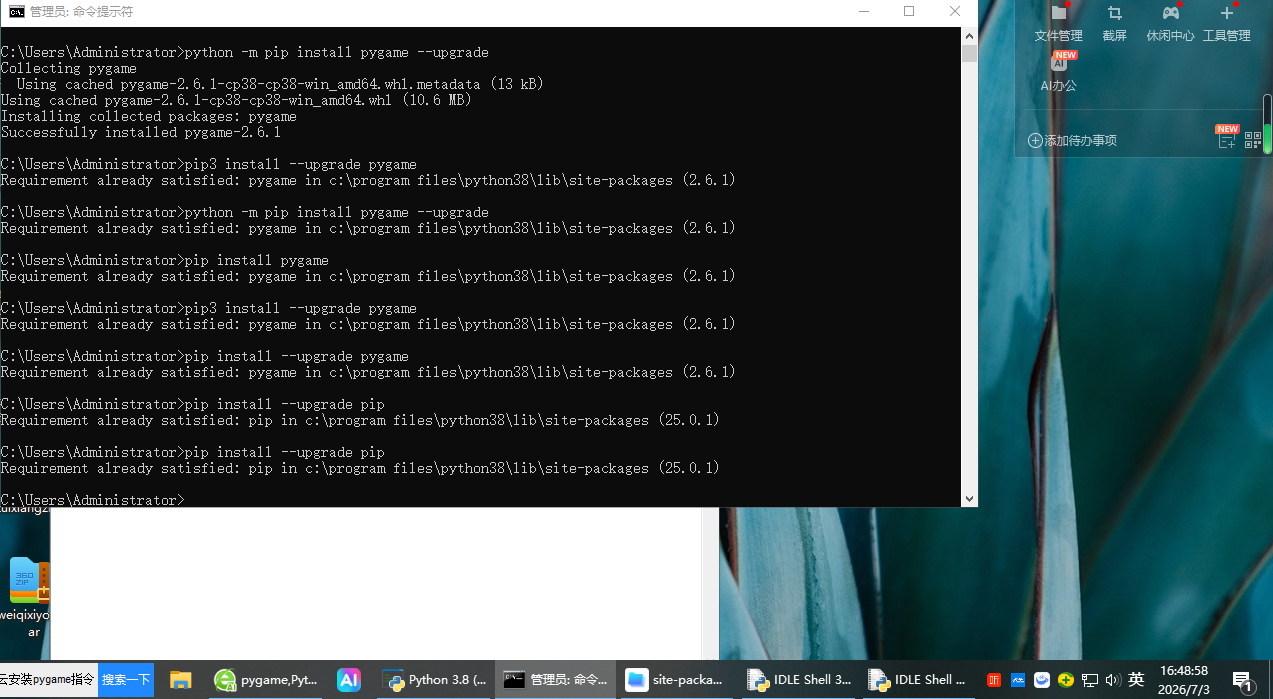
Task: Open 文件管理 folder icon in desktop widget
Action: [x=1058, y=13]
